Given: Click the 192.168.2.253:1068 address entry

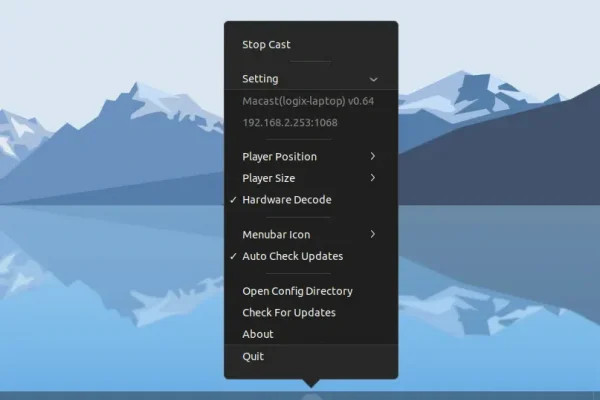Looking at the screenshot, I should click(x=311, y=122).
